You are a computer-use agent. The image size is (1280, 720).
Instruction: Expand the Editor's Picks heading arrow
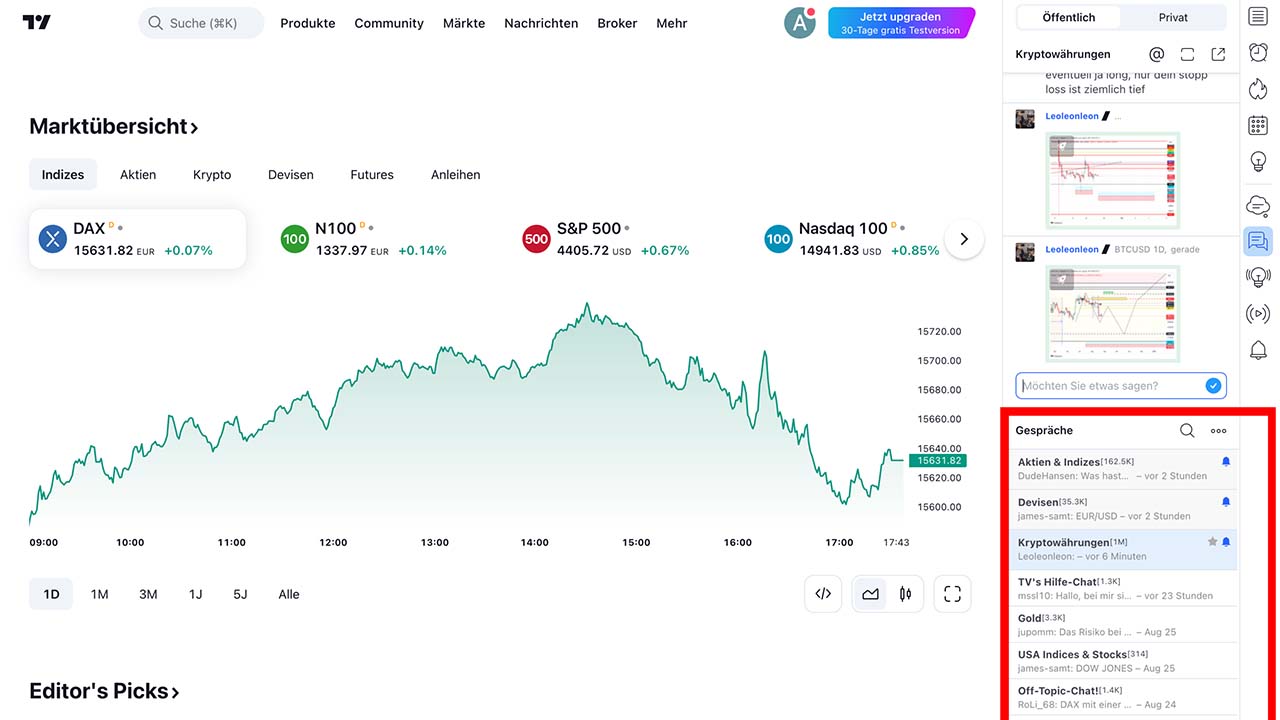(175, 692)
